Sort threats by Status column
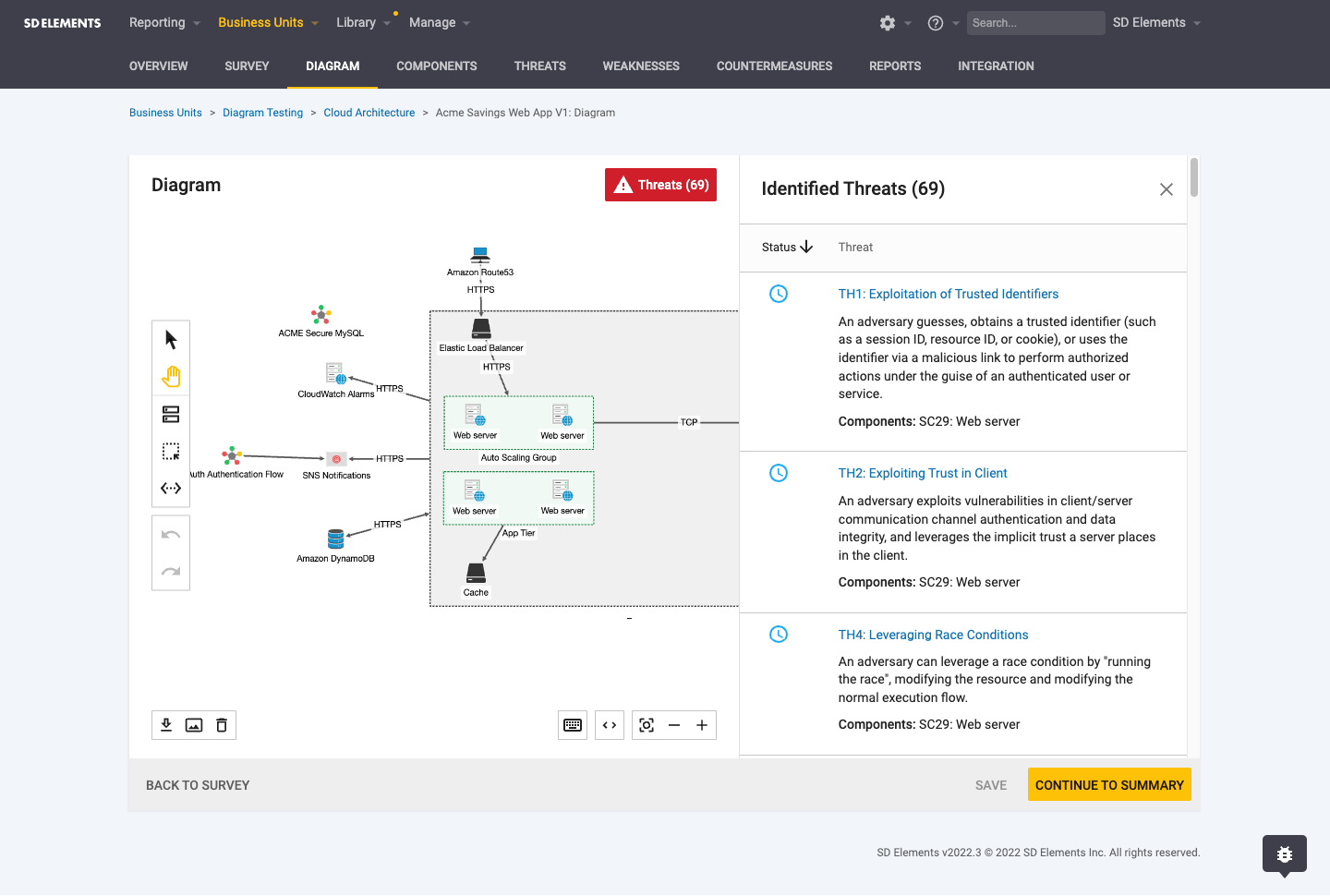Screen dimensions: 1330x896 pyautogui.click(x=787, y=248)
